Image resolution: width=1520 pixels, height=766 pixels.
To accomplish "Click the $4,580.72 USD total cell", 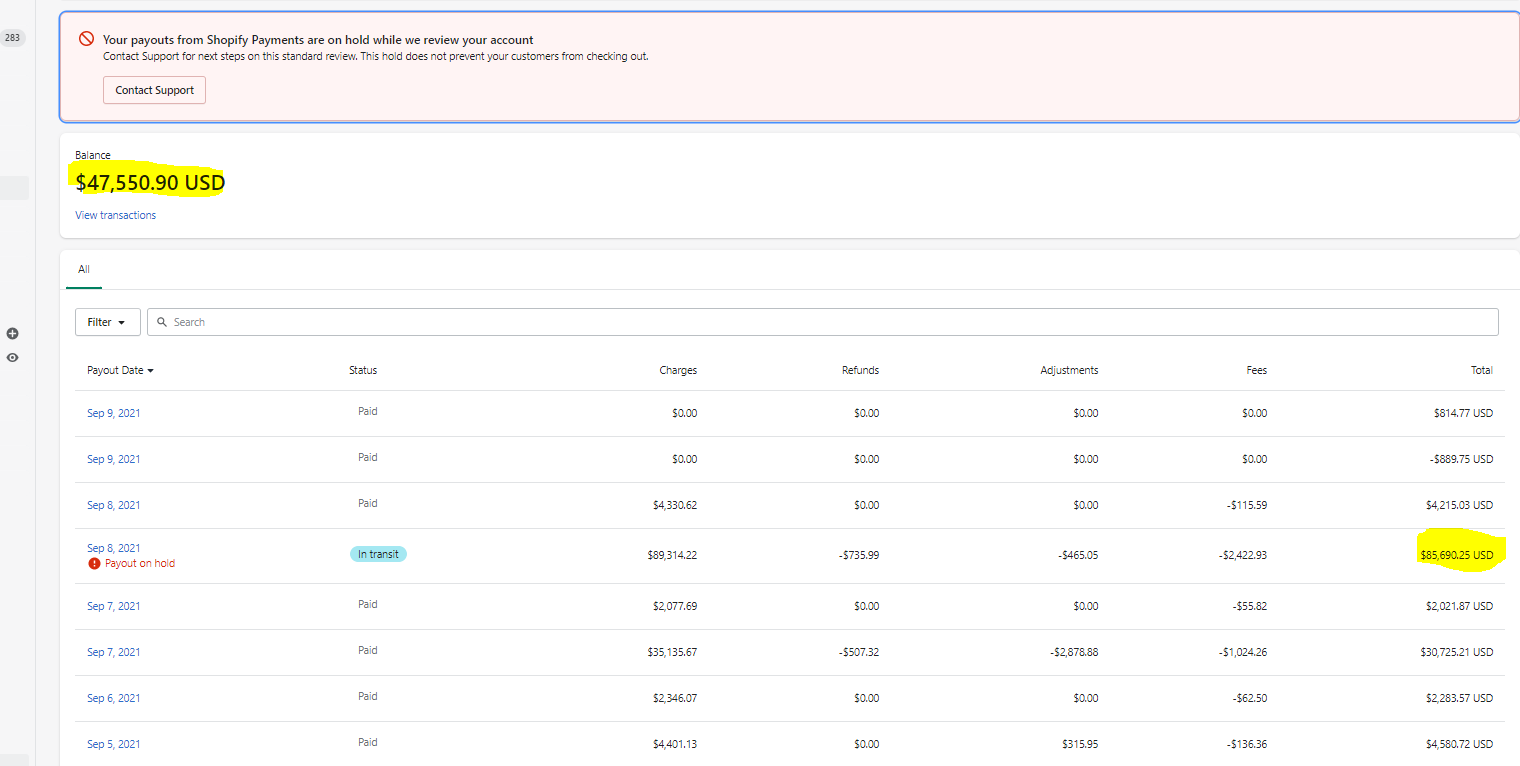I will (1460, 744).
